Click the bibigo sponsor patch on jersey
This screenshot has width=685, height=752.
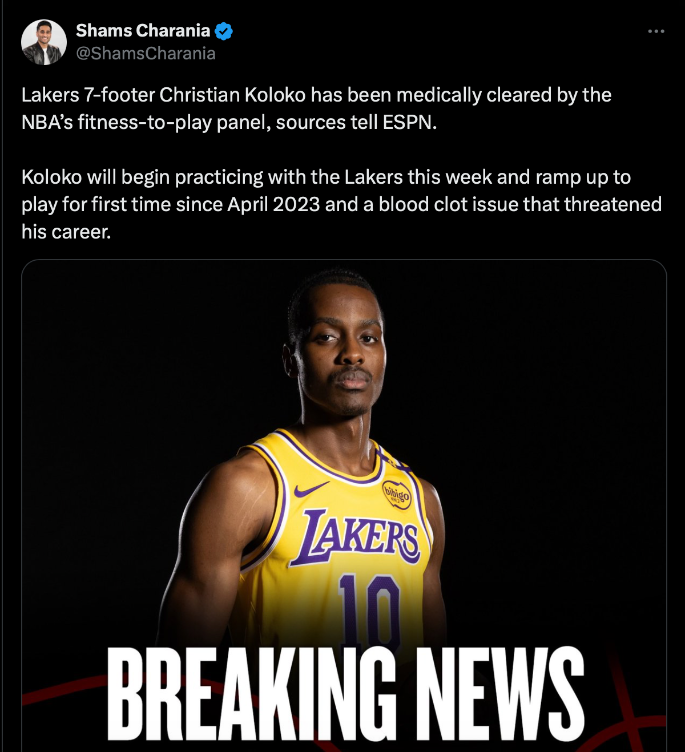click(x=396, y=494)
